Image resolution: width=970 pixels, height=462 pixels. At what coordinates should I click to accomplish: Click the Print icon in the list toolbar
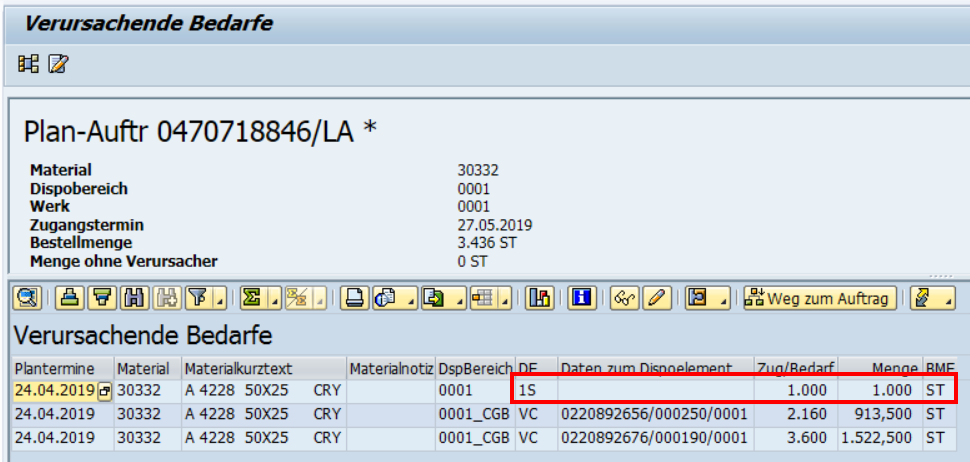352,298
